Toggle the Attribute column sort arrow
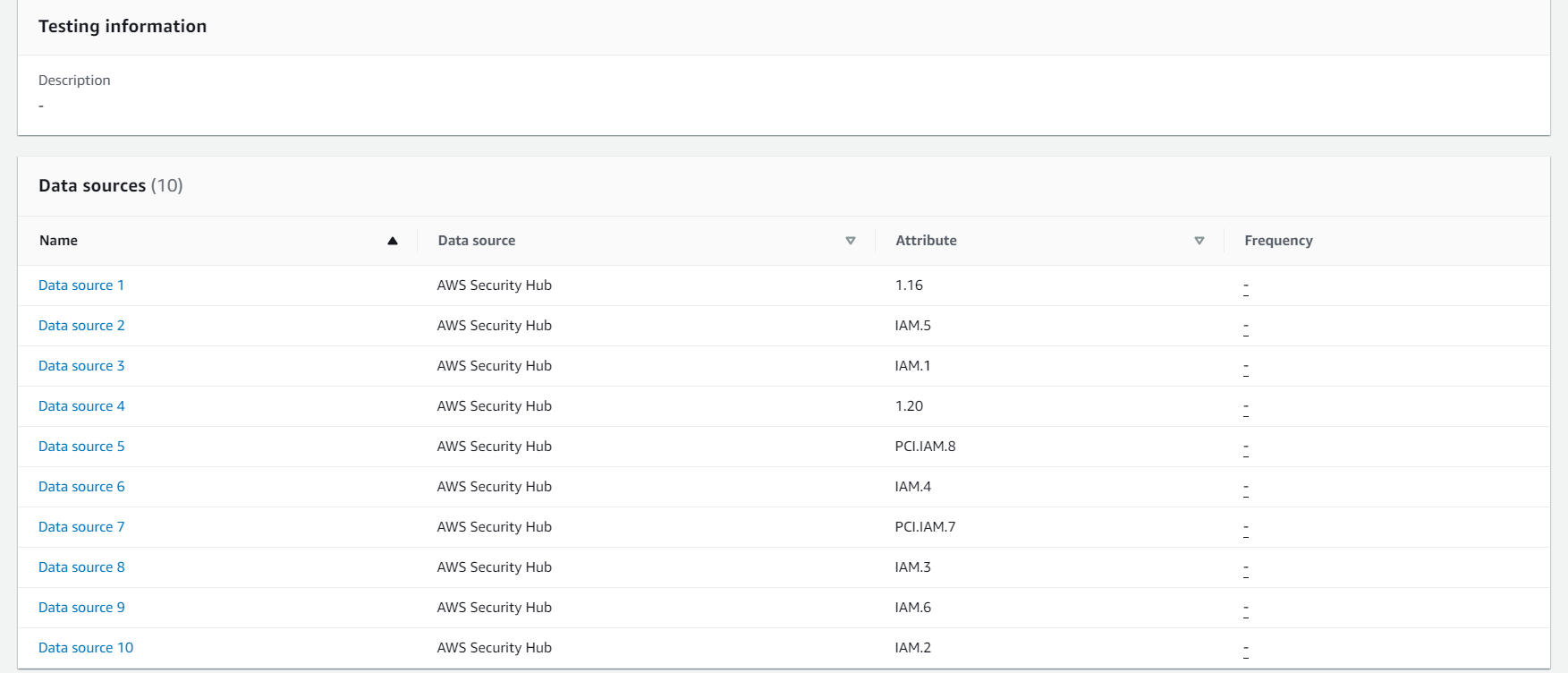 (x=1199, y=241)
